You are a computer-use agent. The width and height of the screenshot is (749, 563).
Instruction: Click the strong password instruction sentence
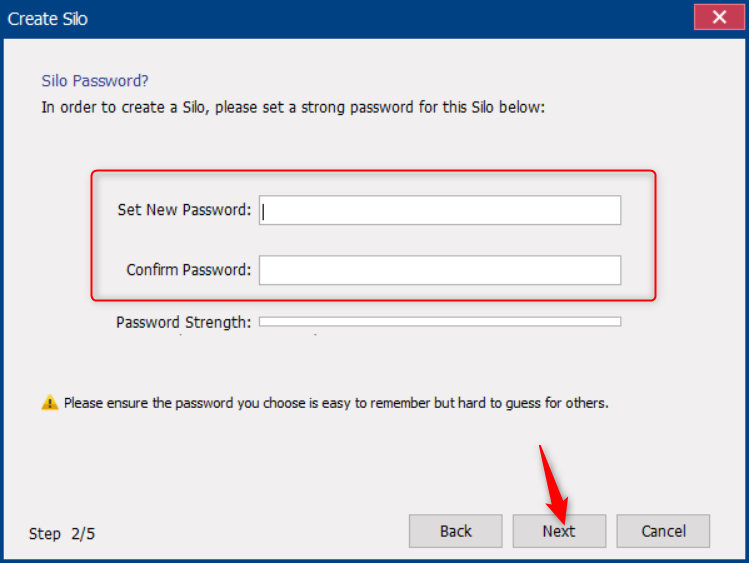(x=293, y=107)
